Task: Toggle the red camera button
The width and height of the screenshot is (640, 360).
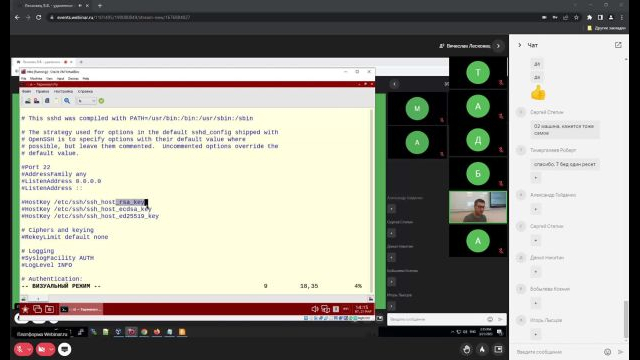Action: (41, 349)
